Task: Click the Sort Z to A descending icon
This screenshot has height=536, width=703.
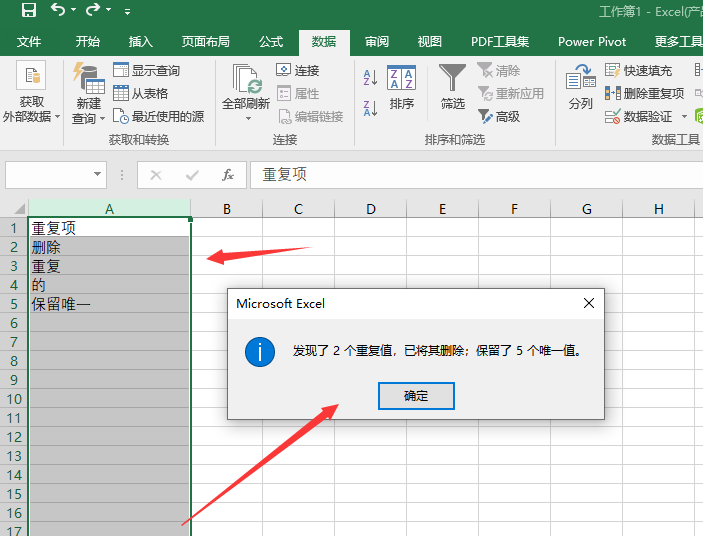Action: pyautogui.click(x=370, y=107)
